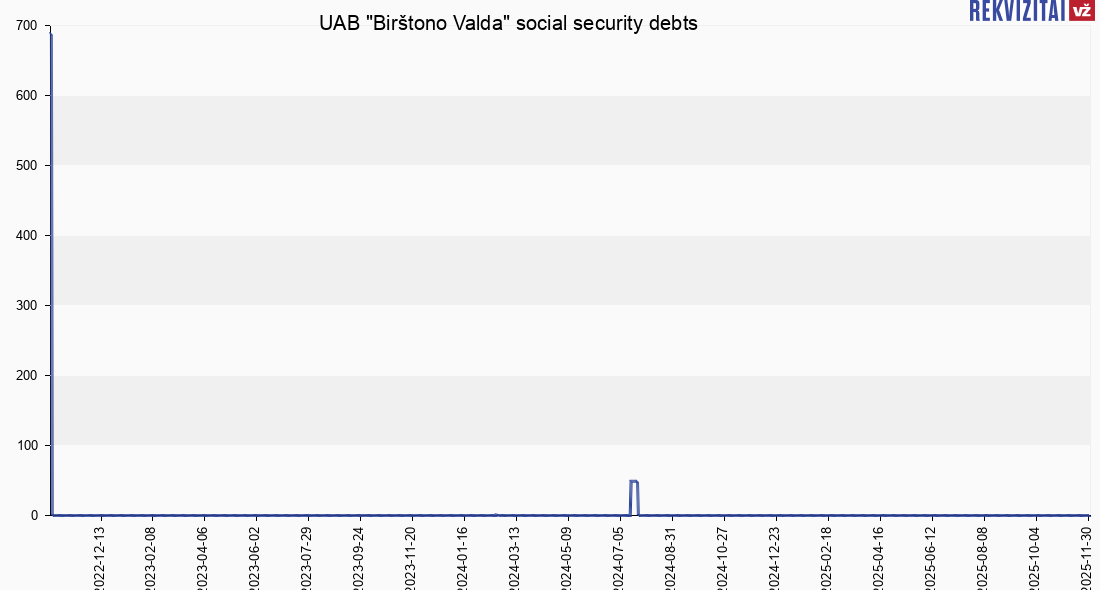Image resolution: width=1100 pixels, height=590 pixels.
Task: Click the 100 y-axis label
Action: pyautogui.click(x=28, y=445)
